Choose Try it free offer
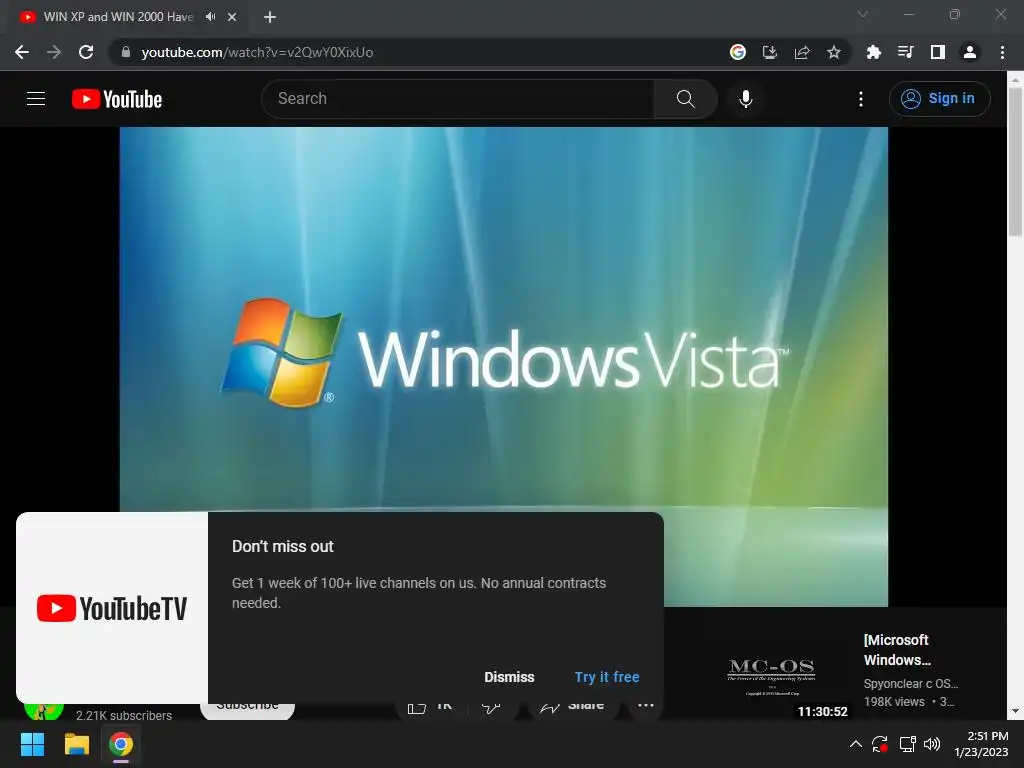The height and width of the screenshot is (768, 1024). [607, 677]
